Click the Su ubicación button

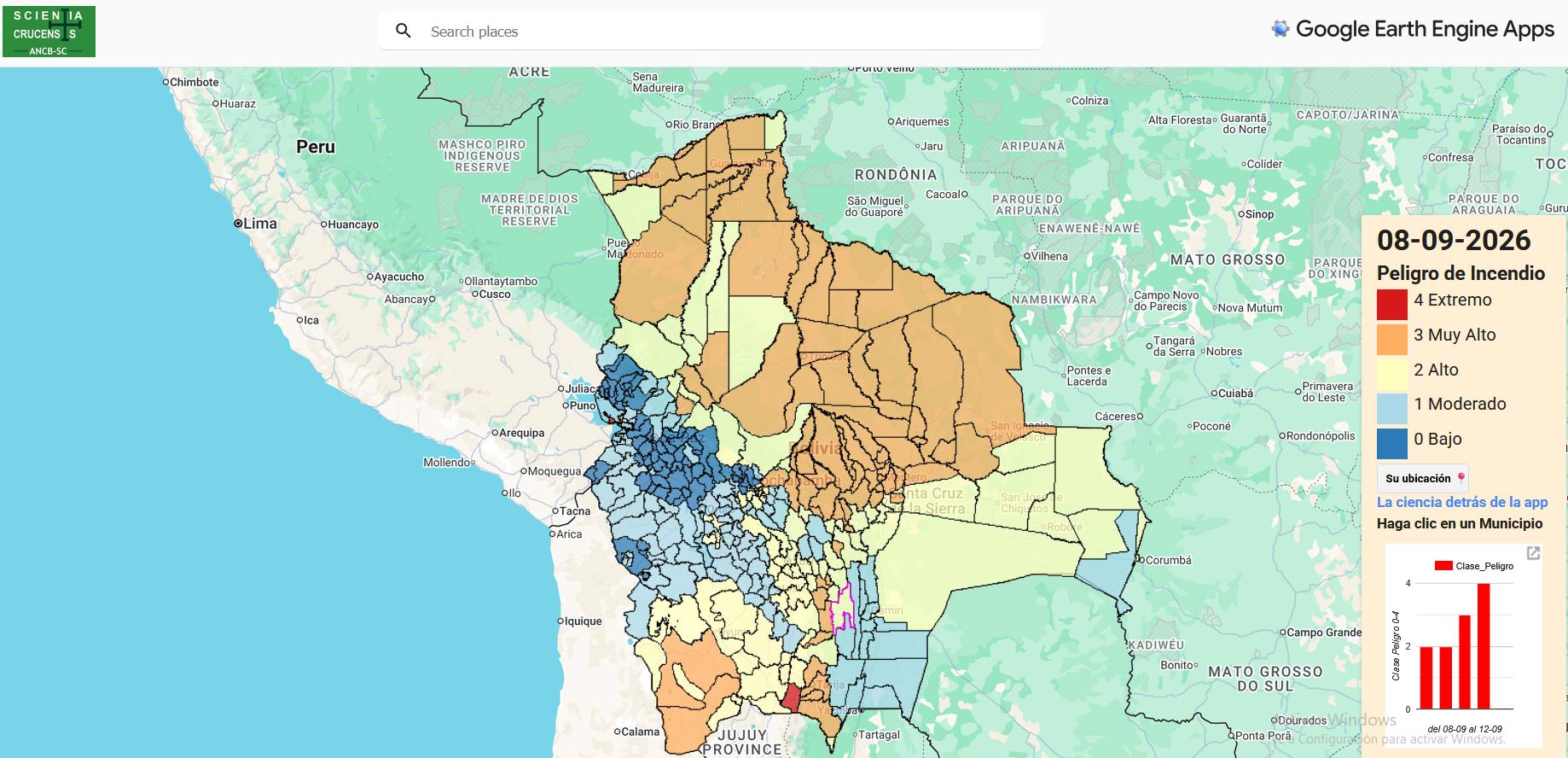[x=1422, y=479]
